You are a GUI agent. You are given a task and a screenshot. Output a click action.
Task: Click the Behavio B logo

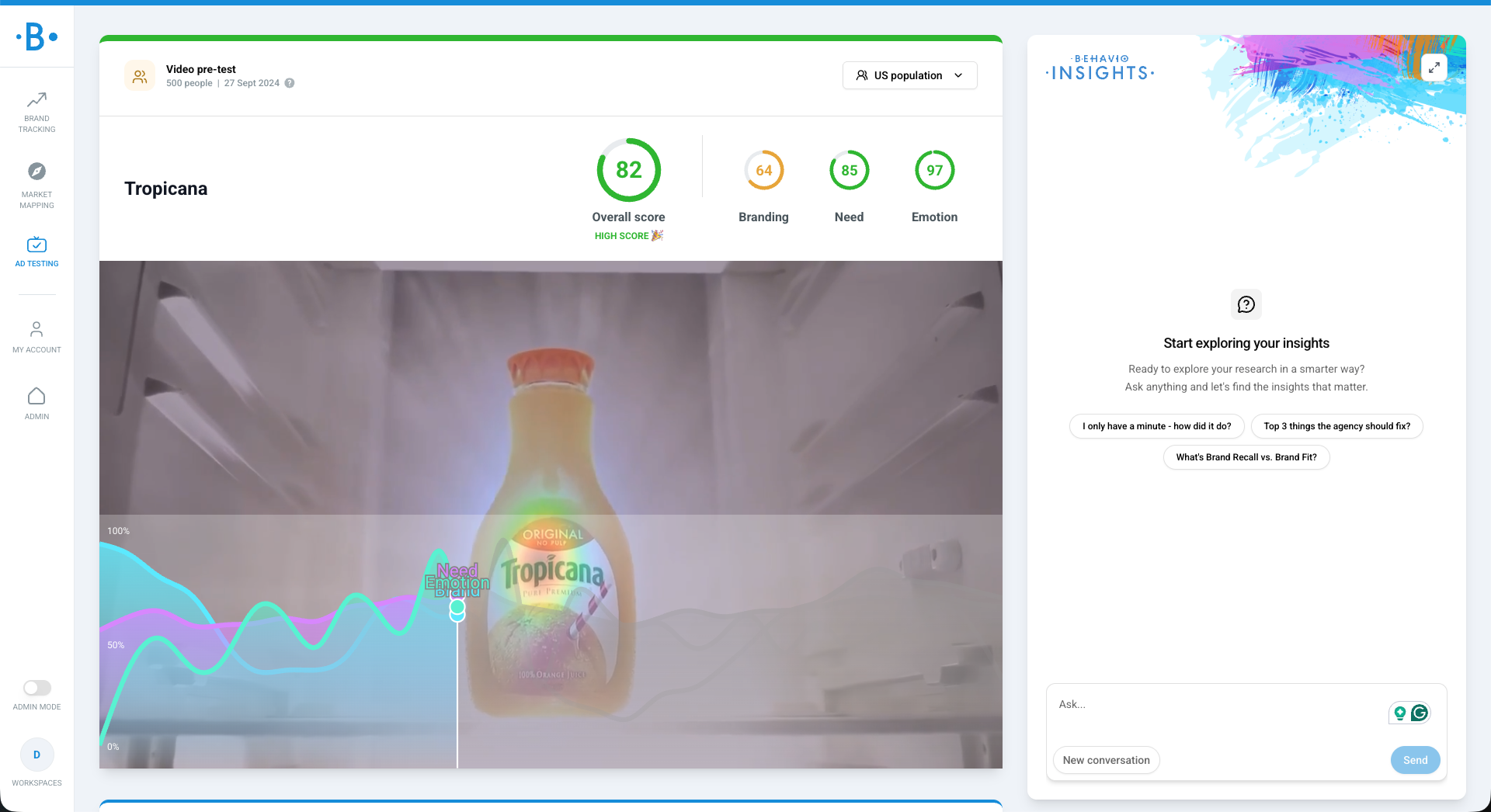[36, 36]
